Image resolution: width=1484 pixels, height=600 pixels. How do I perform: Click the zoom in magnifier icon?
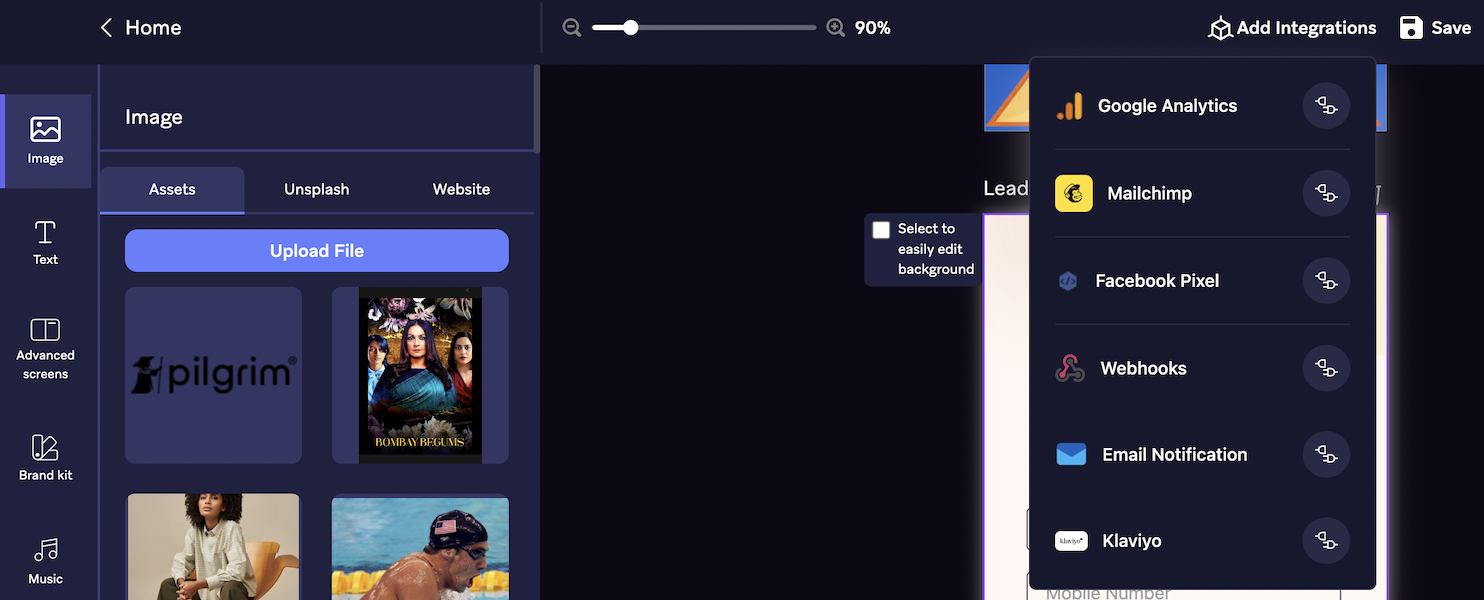[x=836, y=28]
